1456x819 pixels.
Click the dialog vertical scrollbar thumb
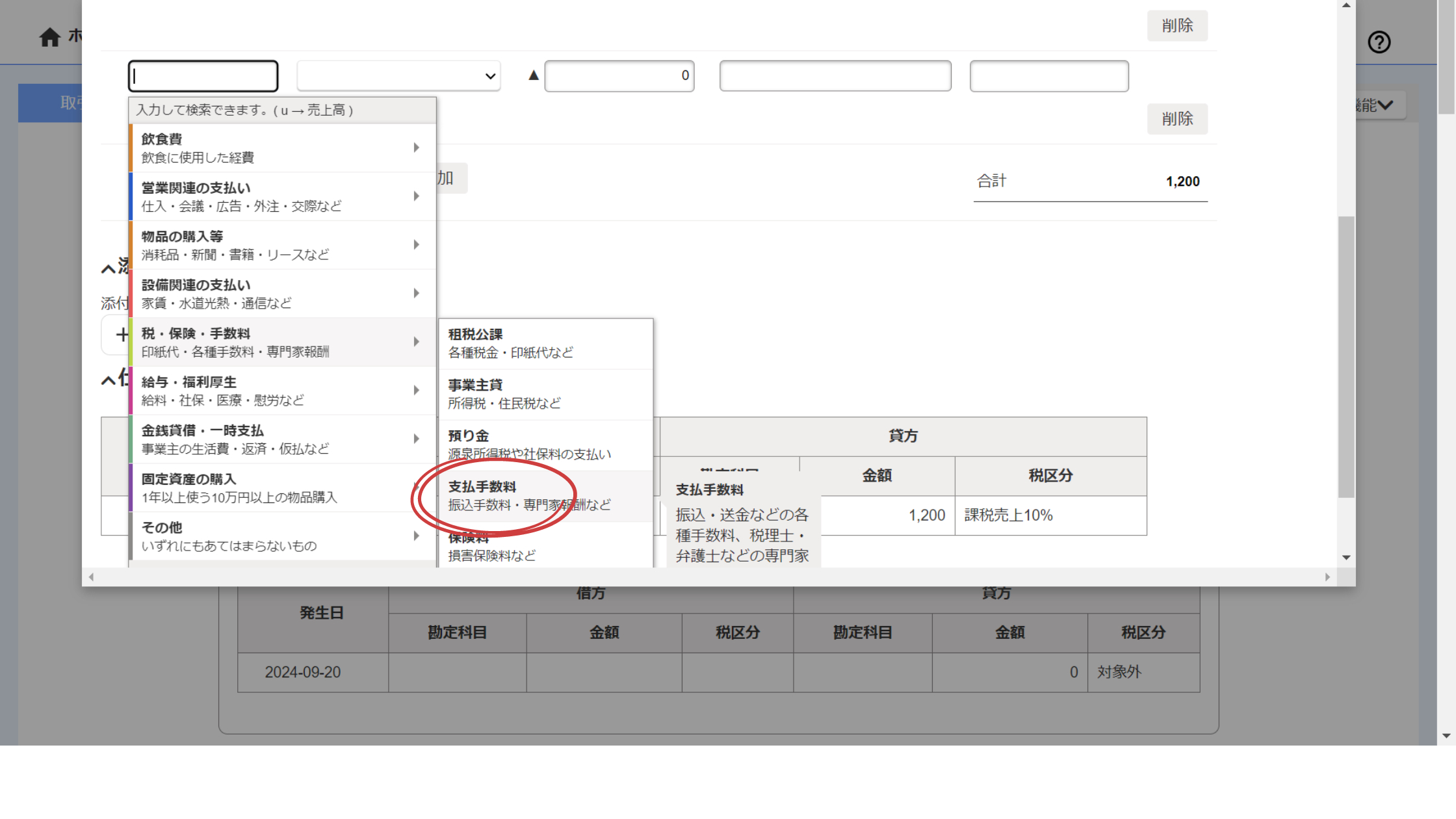pyautogui.click(x=1346, y=357)
